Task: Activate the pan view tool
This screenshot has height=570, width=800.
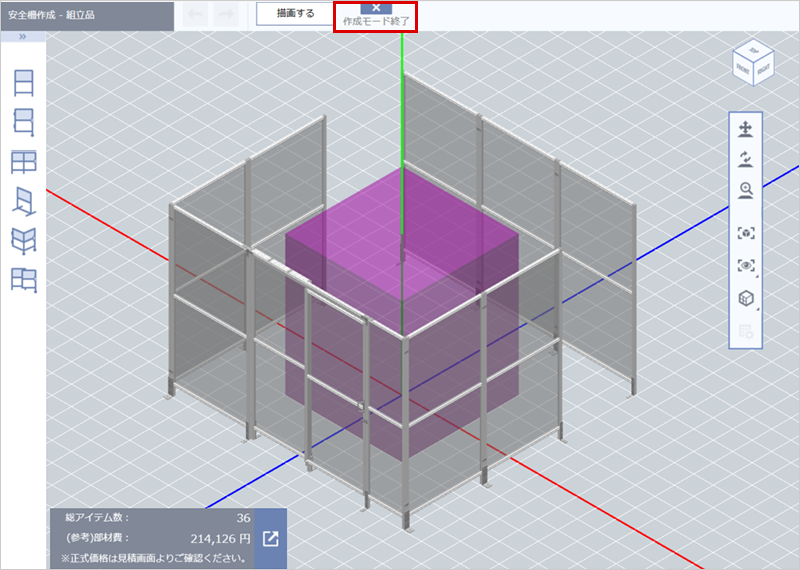Action: [745, 129]
